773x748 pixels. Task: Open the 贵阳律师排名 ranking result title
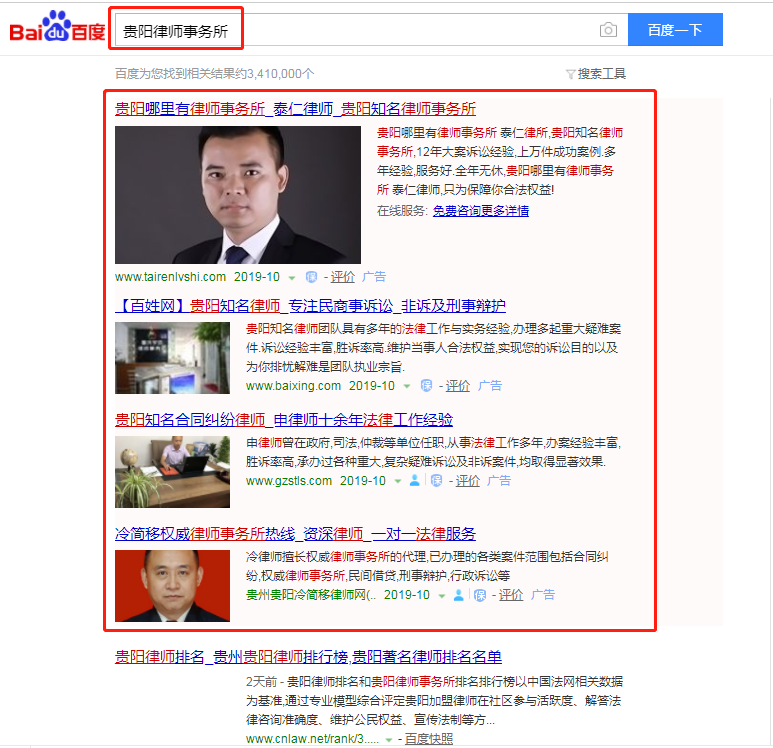[x=308, y=657]
